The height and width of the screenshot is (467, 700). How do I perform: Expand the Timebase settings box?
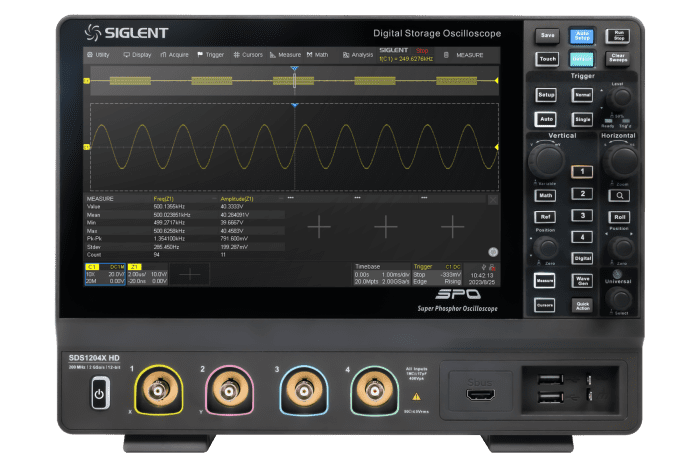click(379, 275)
